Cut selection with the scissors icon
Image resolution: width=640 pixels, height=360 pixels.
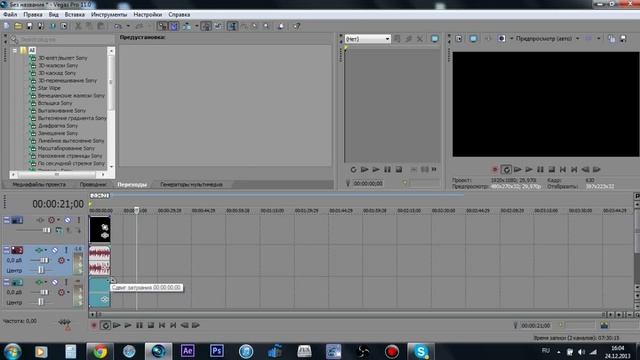(78, 26)
